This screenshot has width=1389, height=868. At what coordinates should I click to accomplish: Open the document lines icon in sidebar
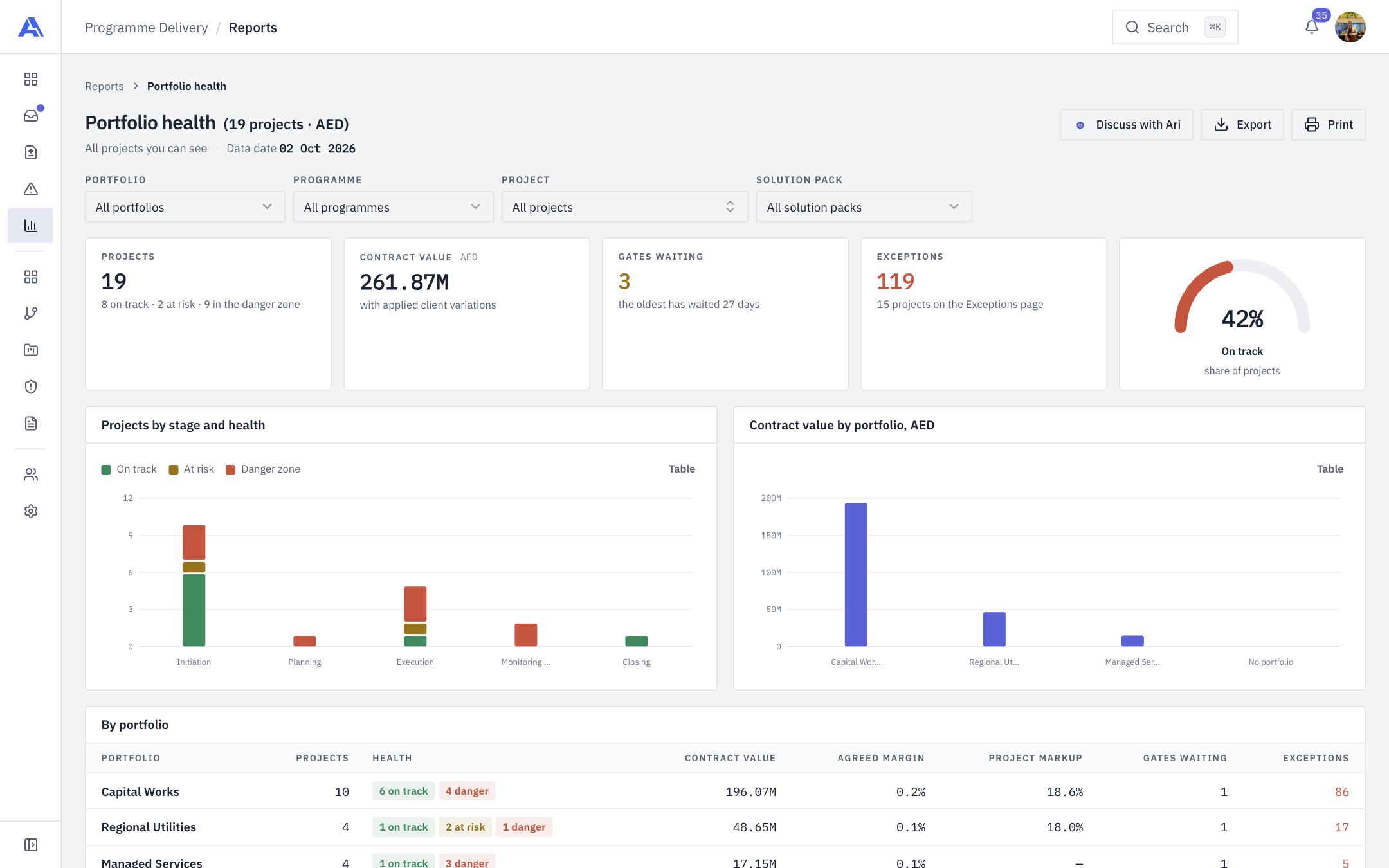[30, 423]
